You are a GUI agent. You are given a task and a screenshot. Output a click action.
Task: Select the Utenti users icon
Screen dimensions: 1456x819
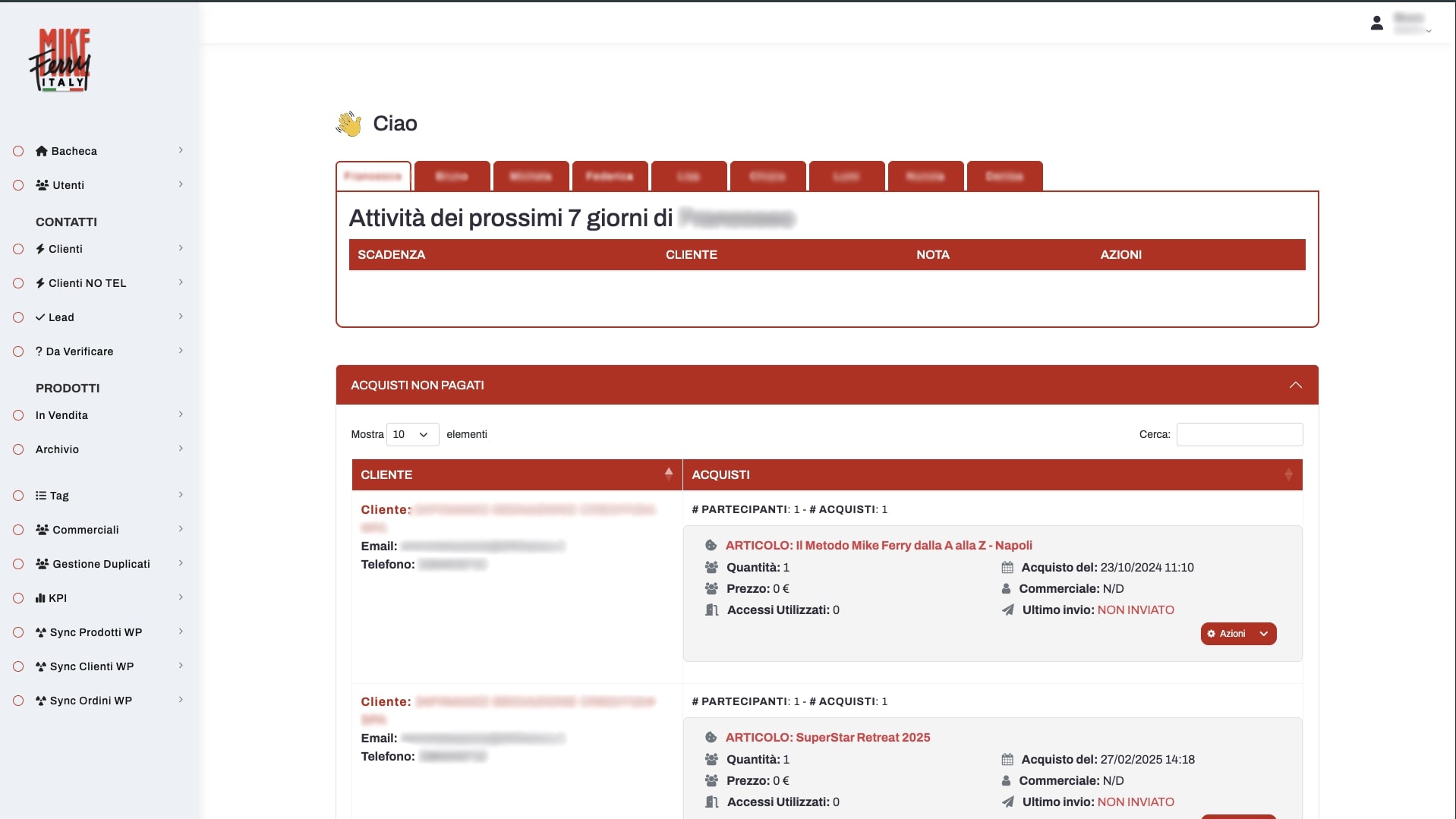point(41,184)
